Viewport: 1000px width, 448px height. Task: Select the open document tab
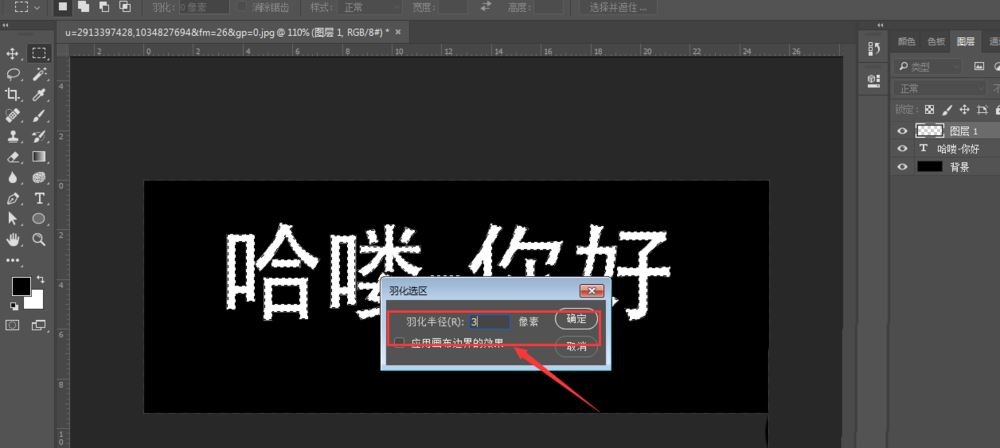pyautogui.click(x=233, y=32)
